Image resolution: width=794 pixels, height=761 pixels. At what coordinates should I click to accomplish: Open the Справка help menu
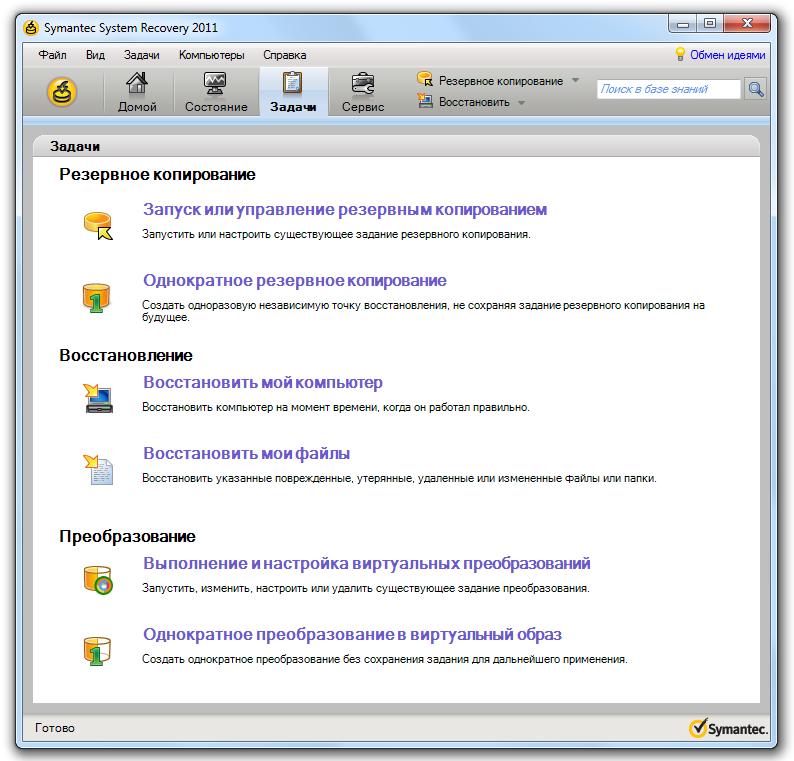coord(285,55)
